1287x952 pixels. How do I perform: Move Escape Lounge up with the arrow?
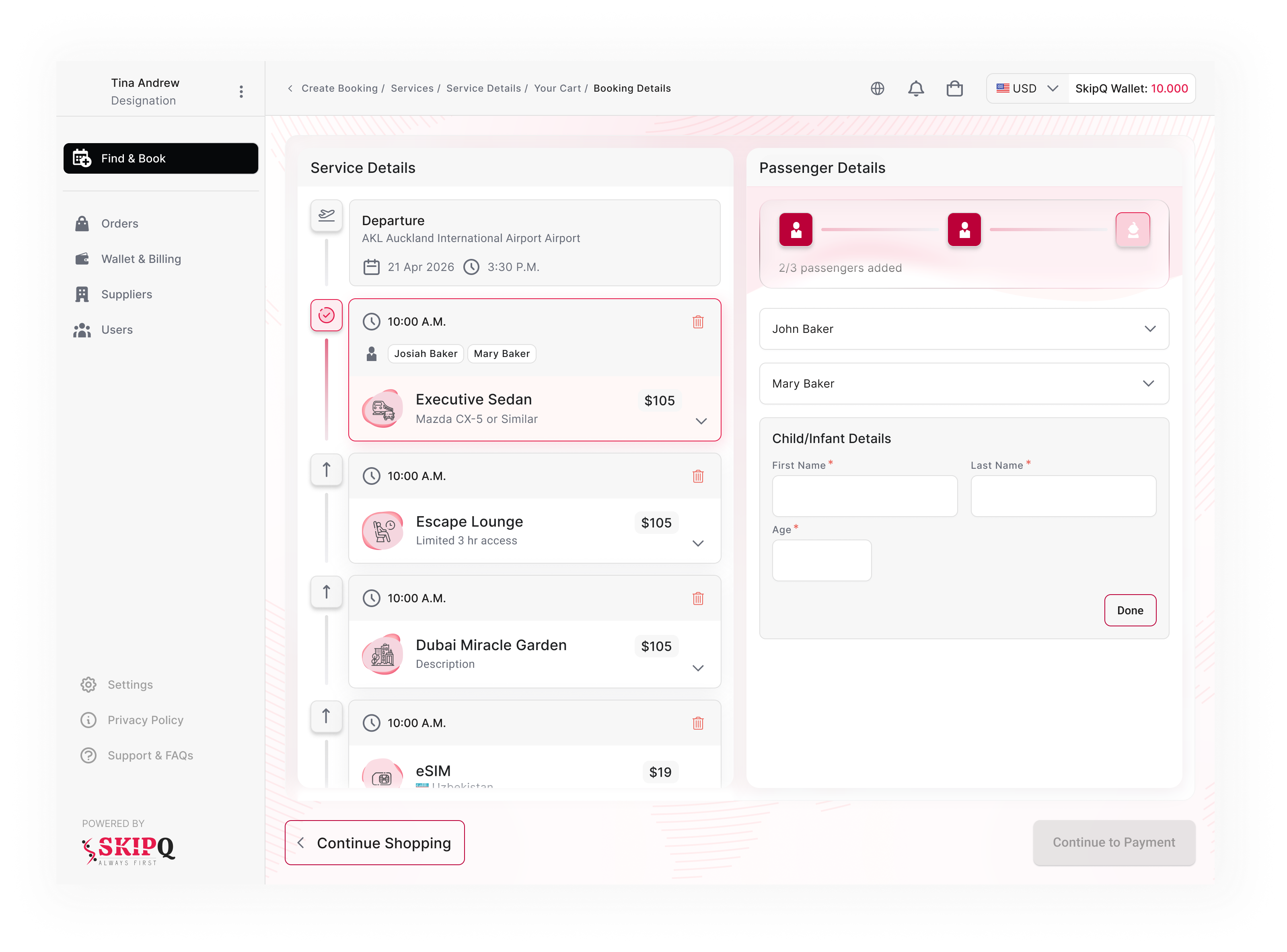pos(326,470)
